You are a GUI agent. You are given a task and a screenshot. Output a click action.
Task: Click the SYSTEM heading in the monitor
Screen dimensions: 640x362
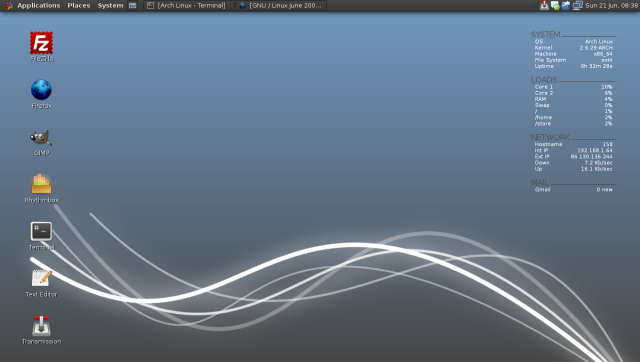545,34
